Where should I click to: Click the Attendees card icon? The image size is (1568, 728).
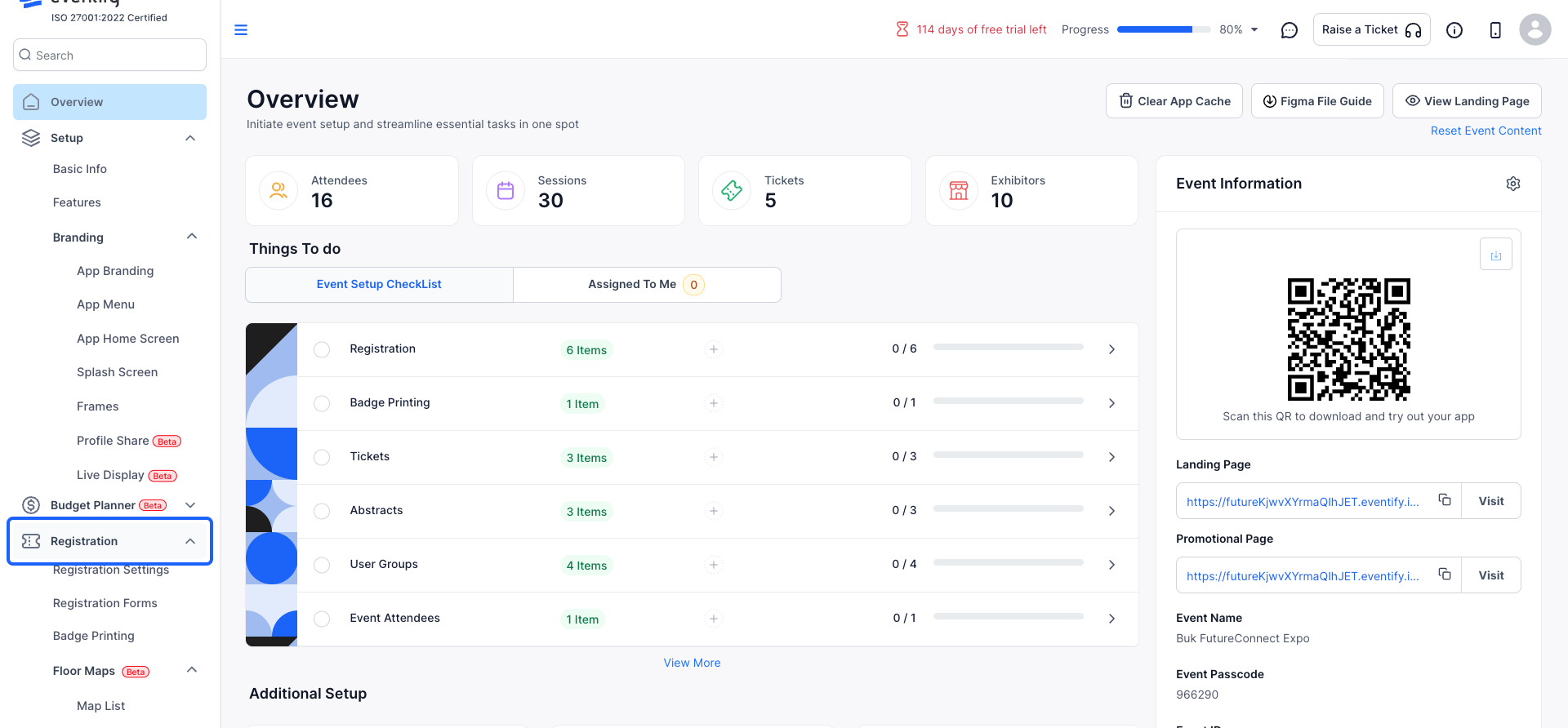[278, 191]
